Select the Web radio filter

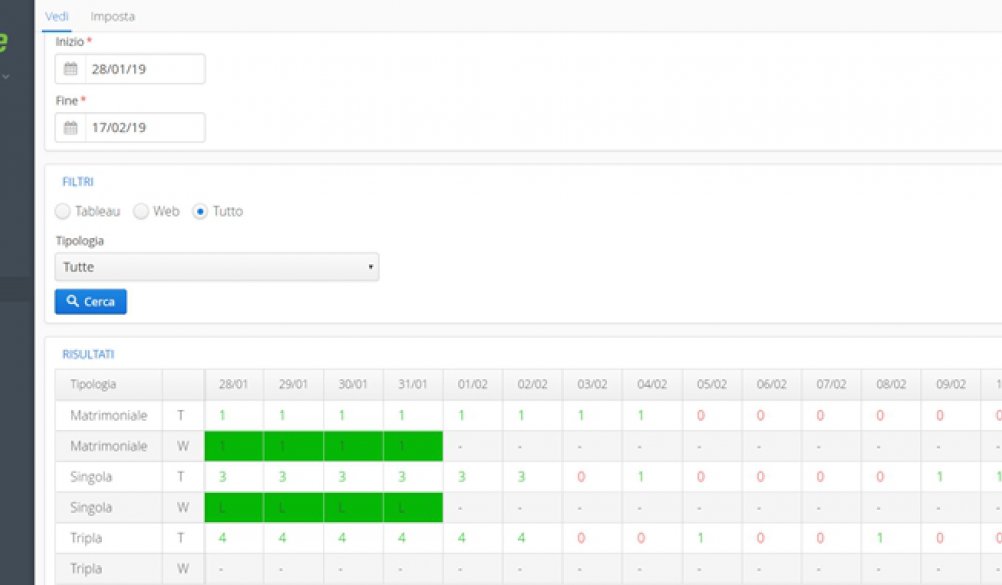(141, 212)
